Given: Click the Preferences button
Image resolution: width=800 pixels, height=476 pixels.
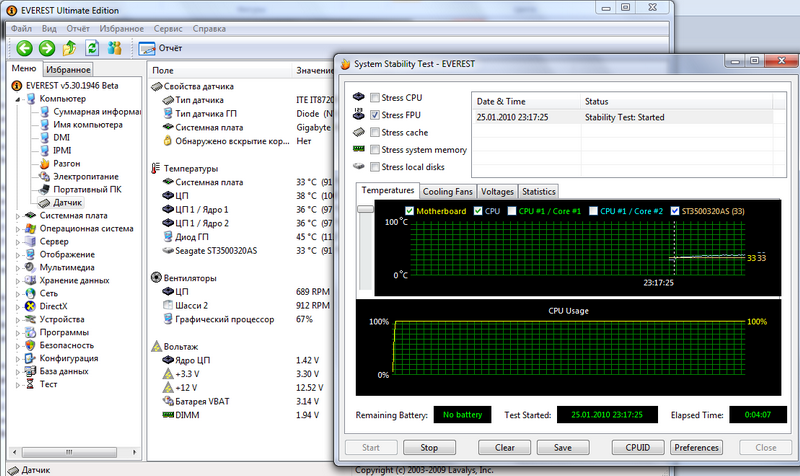Looking at the screenshot, I should [697, 447].
